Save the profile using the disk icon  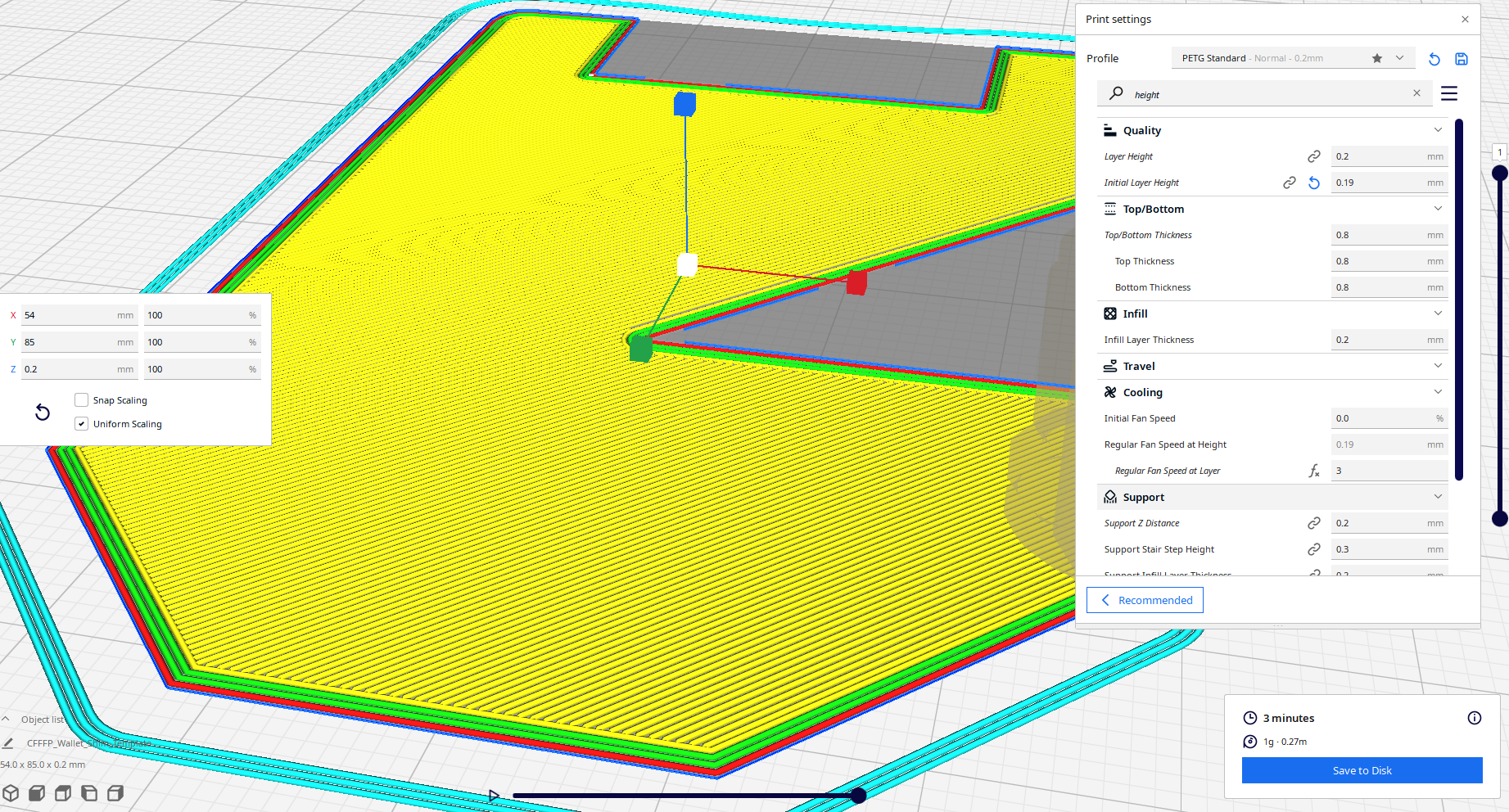tap(1462, 59)
